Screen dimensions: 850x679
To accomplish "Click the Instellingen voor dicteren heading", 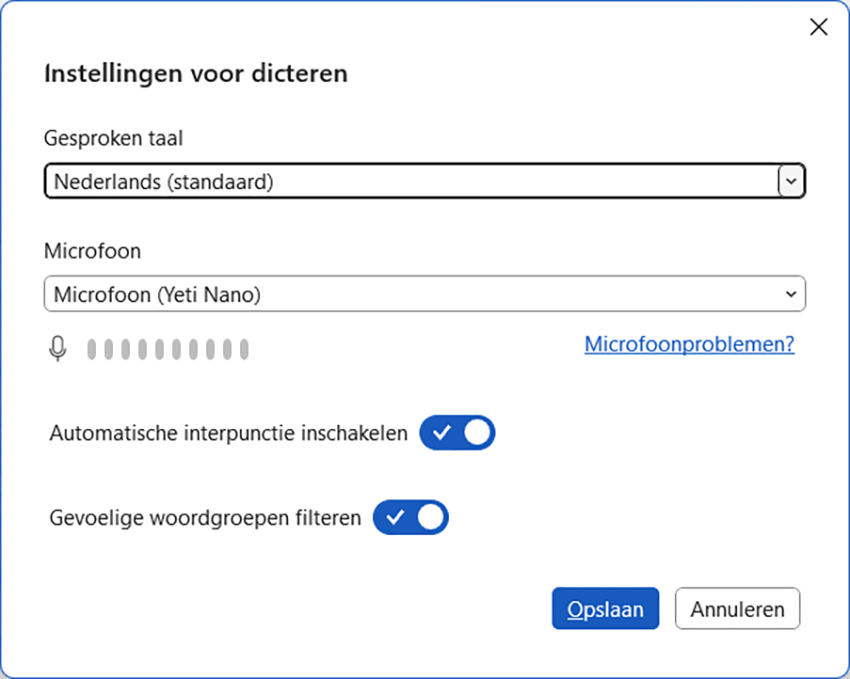I will (x=195, y=74).
